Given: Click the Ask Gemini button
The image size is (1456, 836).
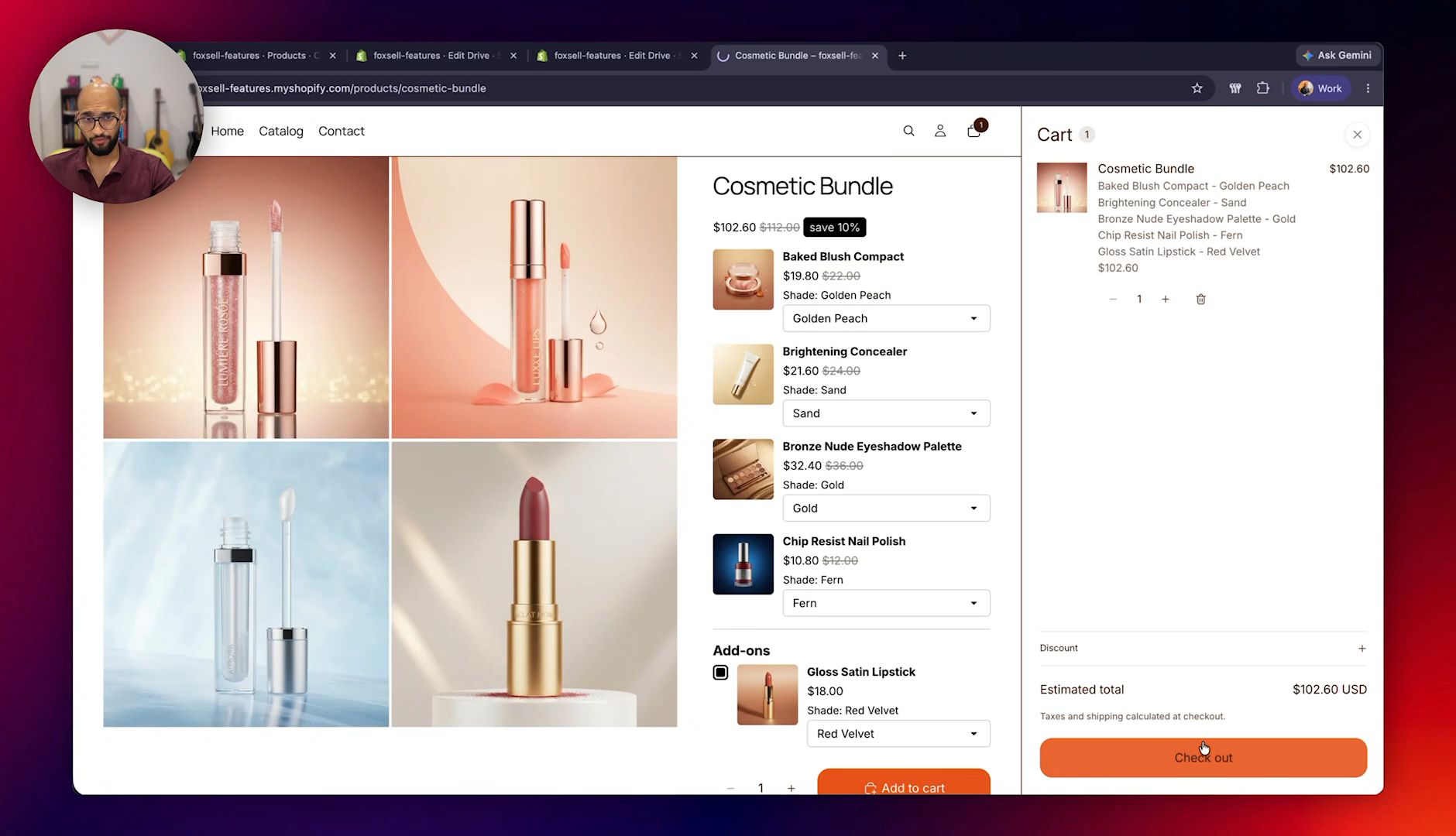Looking at the screenshot, I should coord(1338,55).
